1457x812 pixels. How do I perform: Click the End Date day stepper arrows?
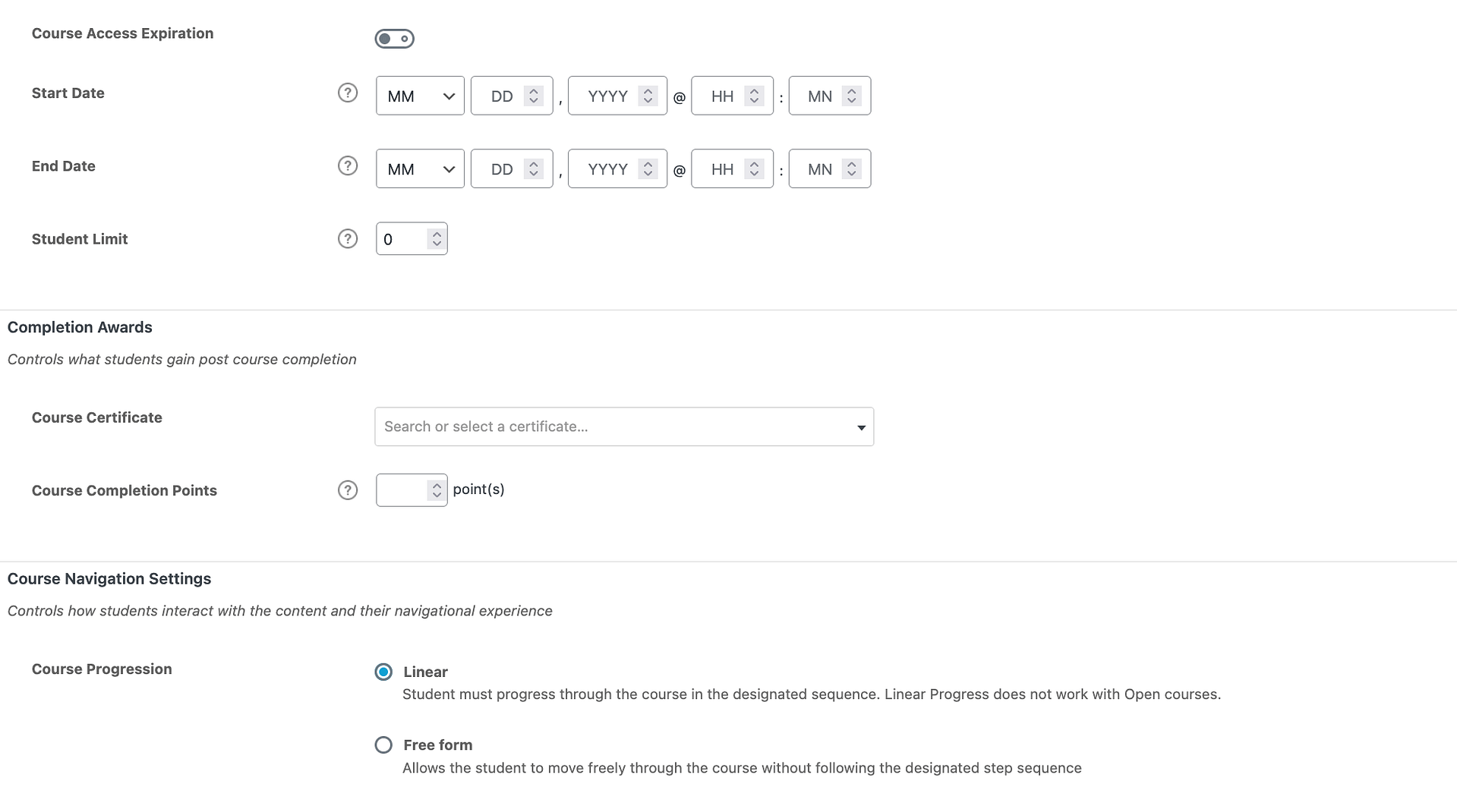(x=534, y=169)
